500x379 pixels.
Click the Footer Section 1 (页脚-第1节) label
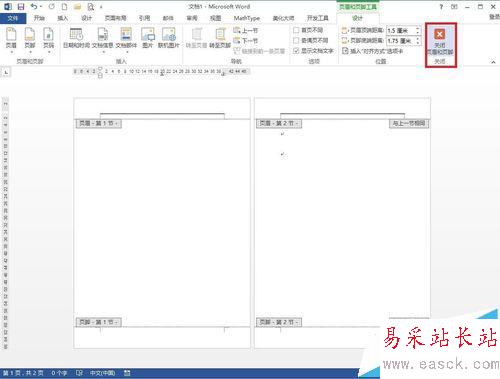coord(99,322)
